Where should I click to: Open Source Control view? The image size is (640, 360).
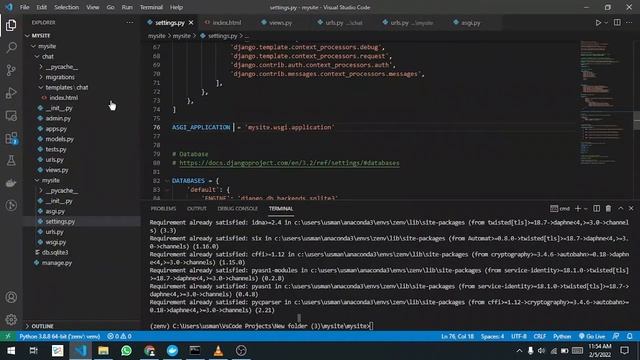[x=11, y=70]
